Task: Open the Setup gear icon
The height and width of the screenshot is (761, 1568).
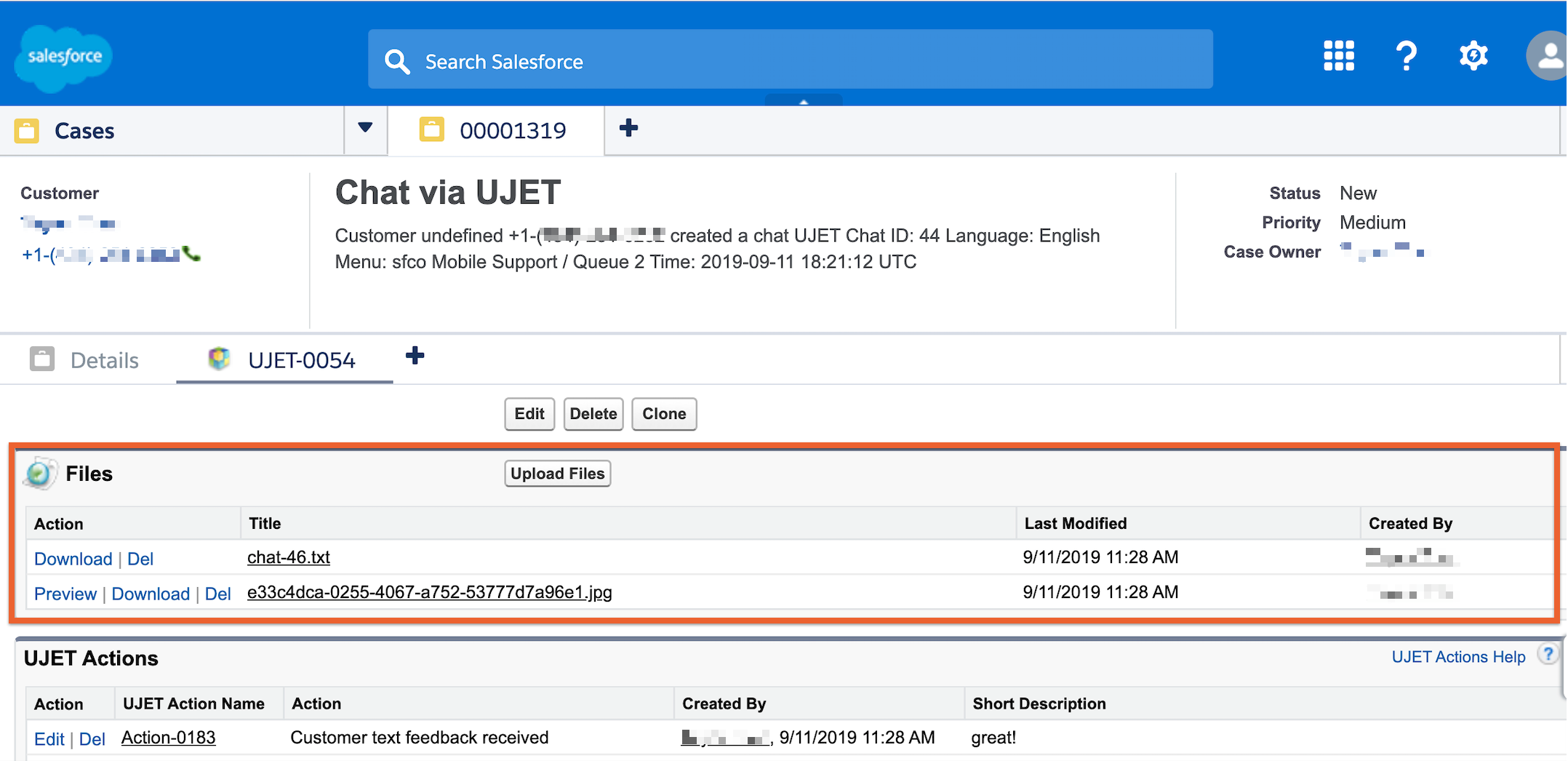Action: point(1473,56)
